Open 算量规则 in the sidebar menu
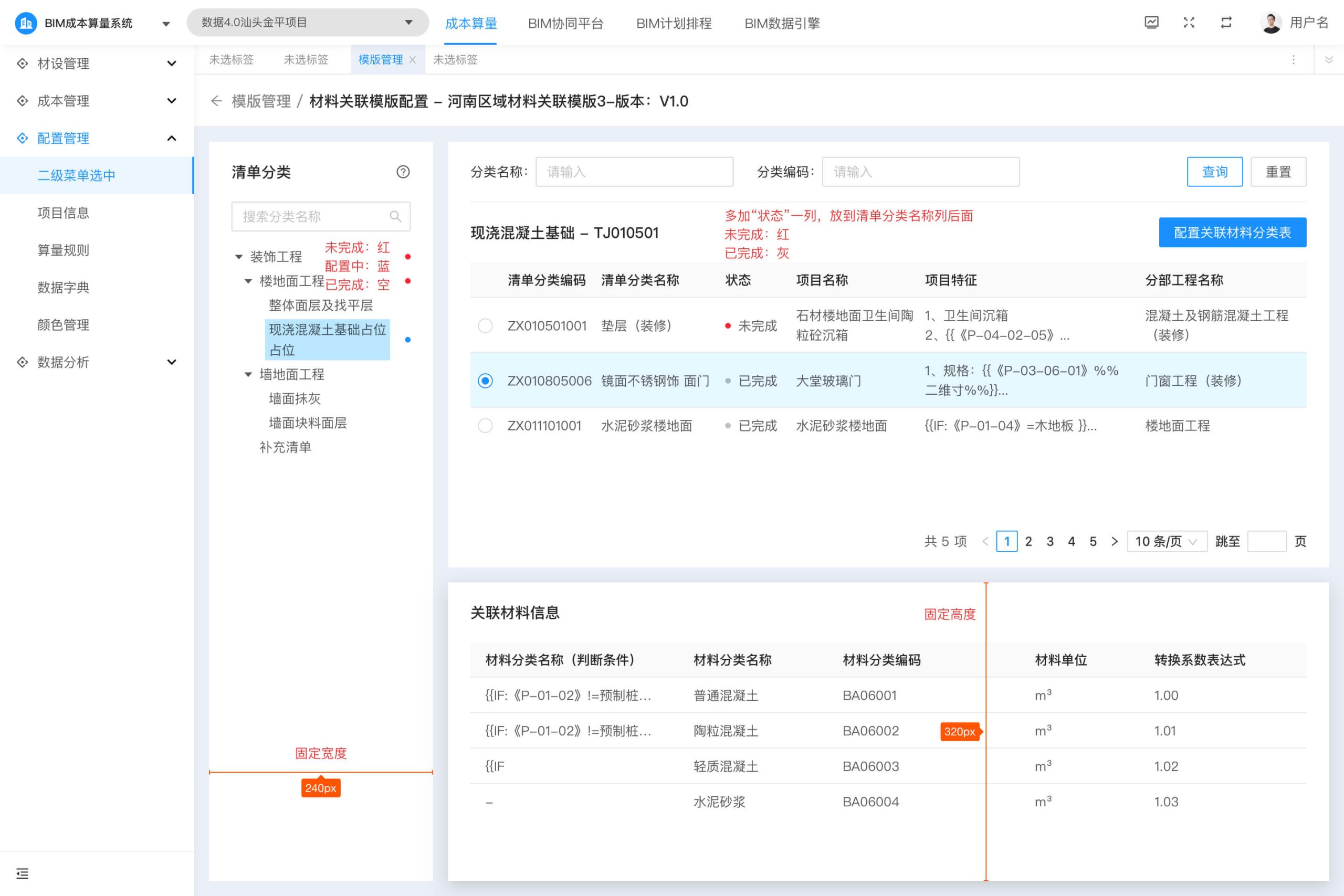 [63, 250]
